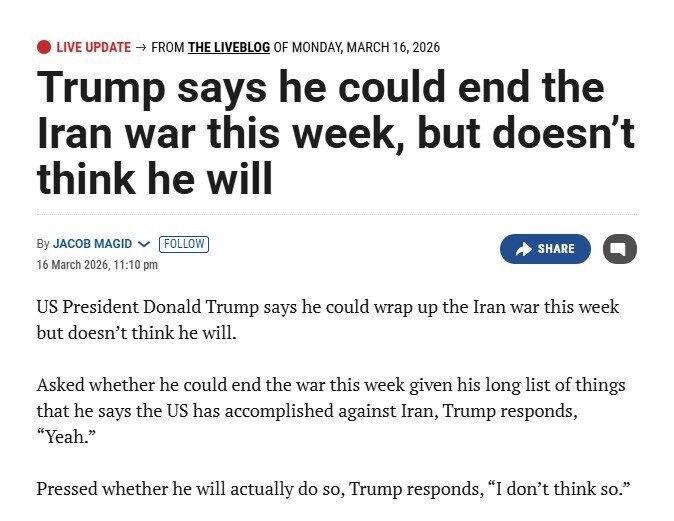Click the LIVE UPDATE label
Viewport: 674px width, 521px height.
93,47
